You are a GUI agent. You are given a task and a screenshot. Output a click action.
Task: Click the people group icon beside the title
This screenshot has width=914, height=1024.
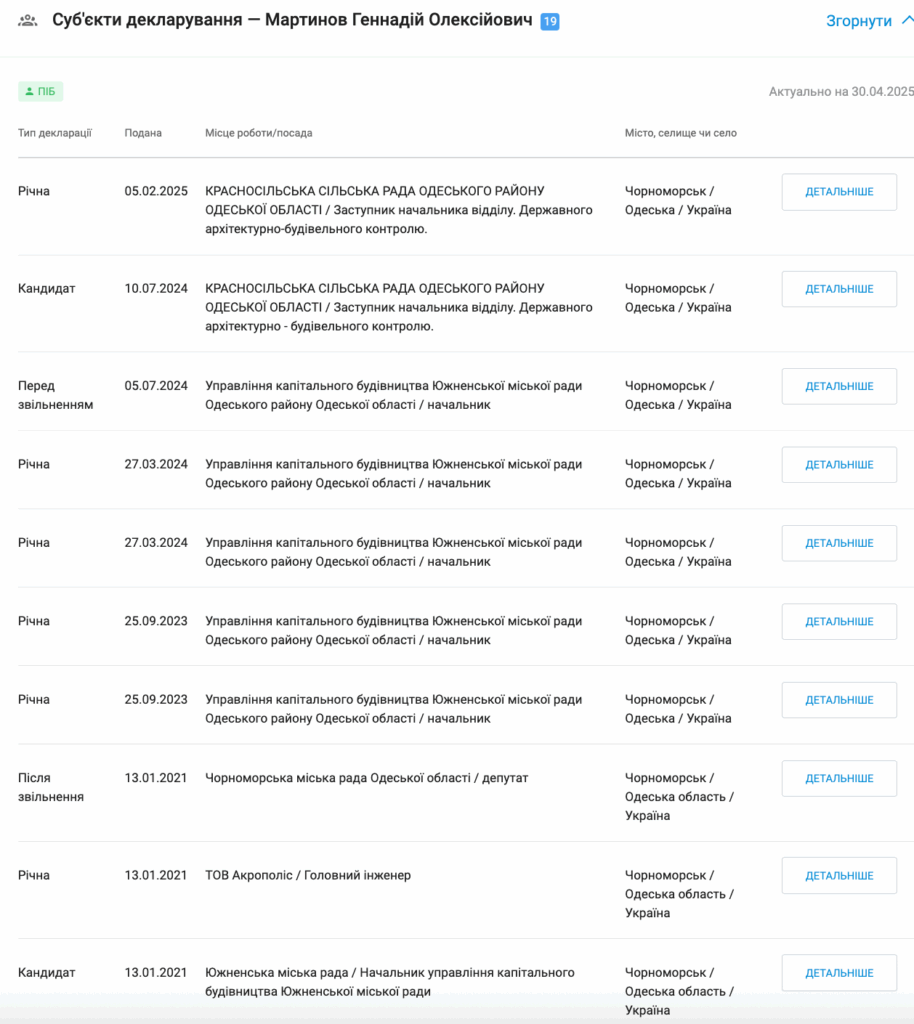(x=28, y=20)
